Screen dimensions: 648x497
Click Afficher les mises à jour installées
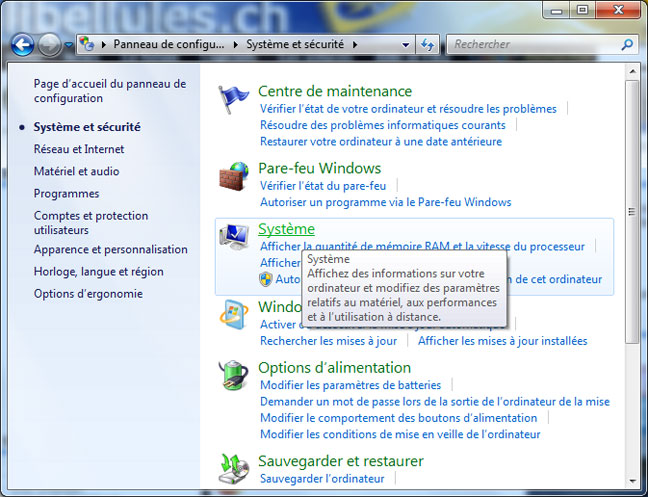point(503,341)
